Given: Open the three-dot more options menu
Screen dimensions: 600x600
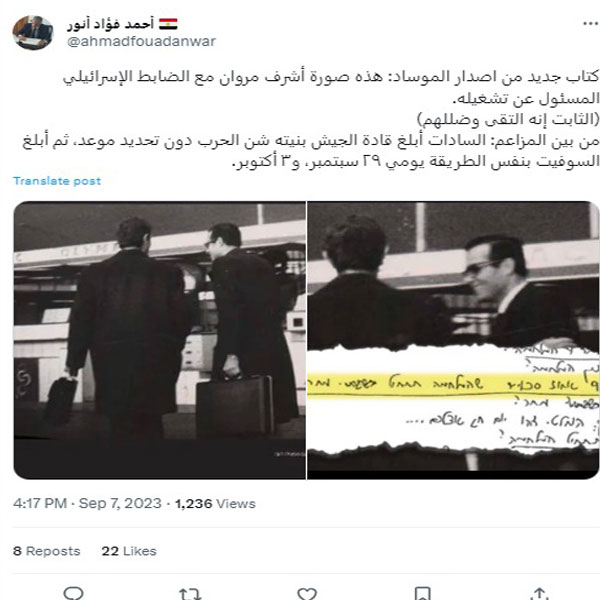Looking at the screenshot, I should point(590,24).
